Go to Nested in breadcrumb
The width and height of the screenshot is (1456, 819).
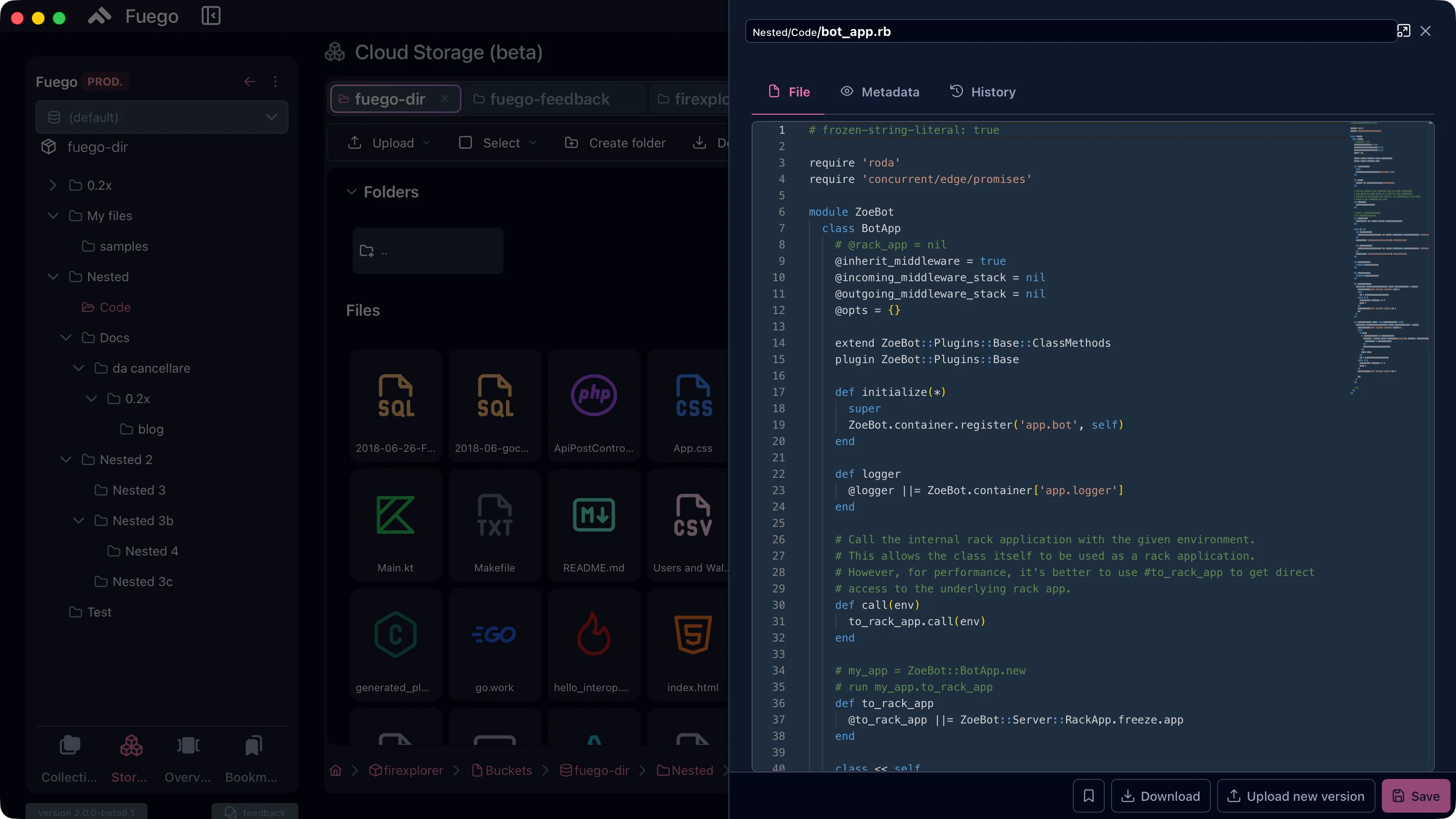click(x=685, y=770)
